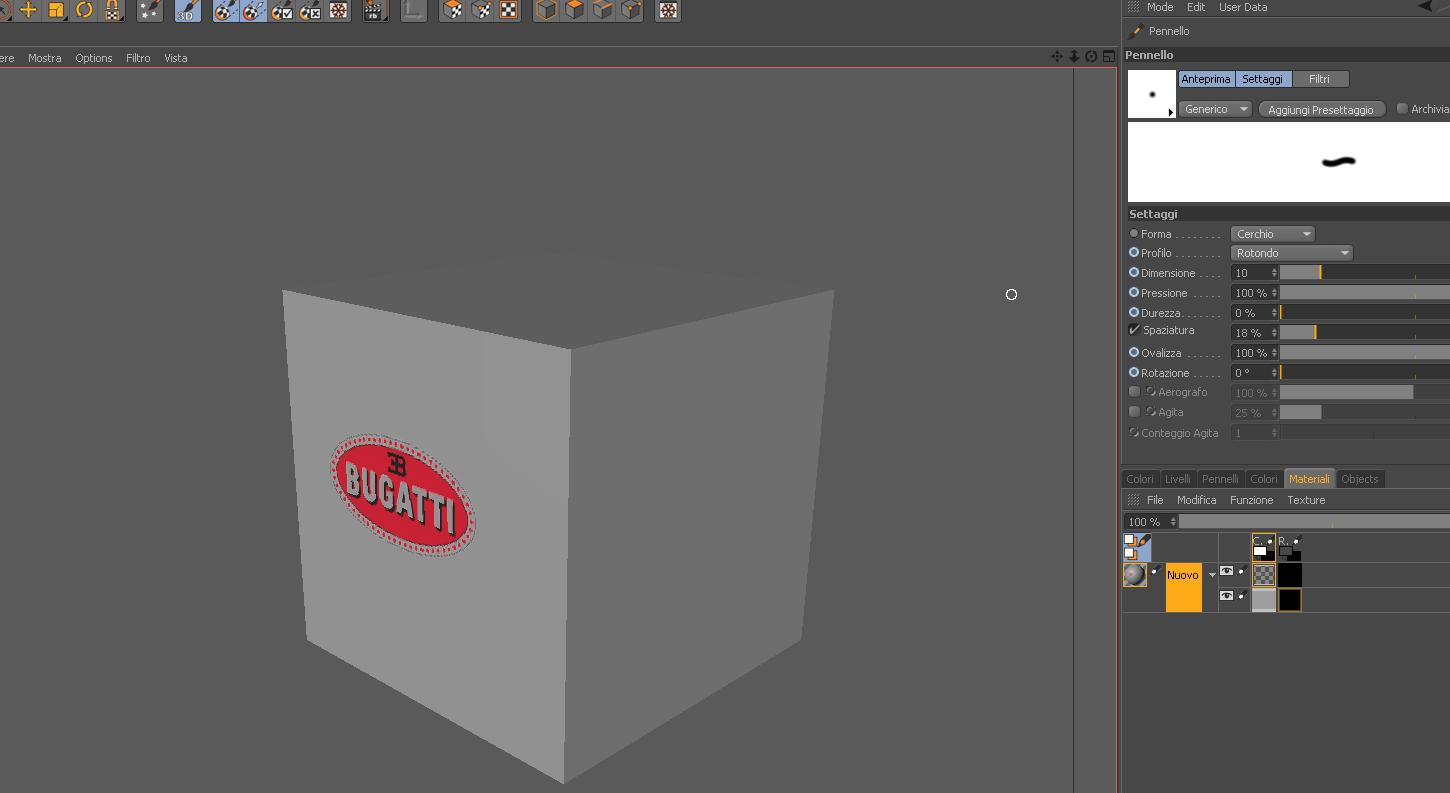Click the apply projection checkmark icon
Image resolution: width=1450 pixels, height=793 pixels.
282,10
